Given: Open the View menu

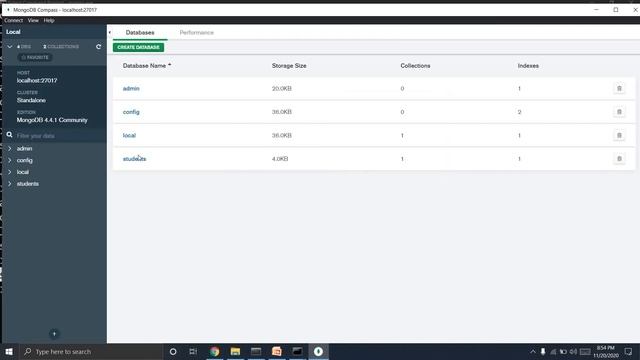Looking at the screenshot, I should coord(33,20).
